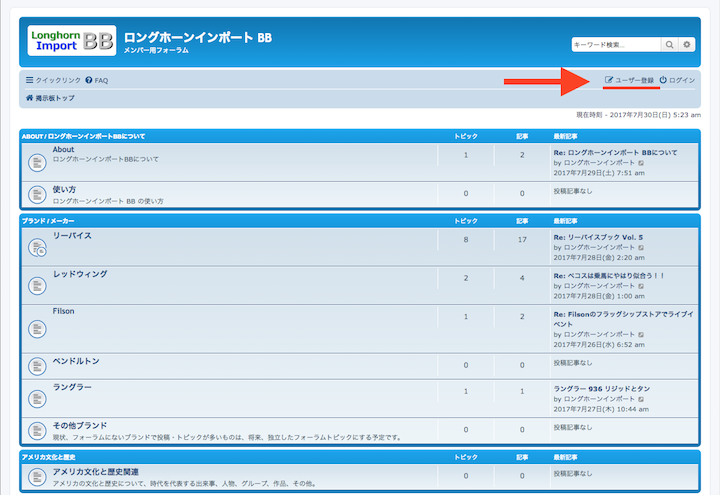This screenshot has height=495, width=720.
Task: Click the アメリカ文化と歴史 category header
Action: pyautogui.click(x=48, y=457)
